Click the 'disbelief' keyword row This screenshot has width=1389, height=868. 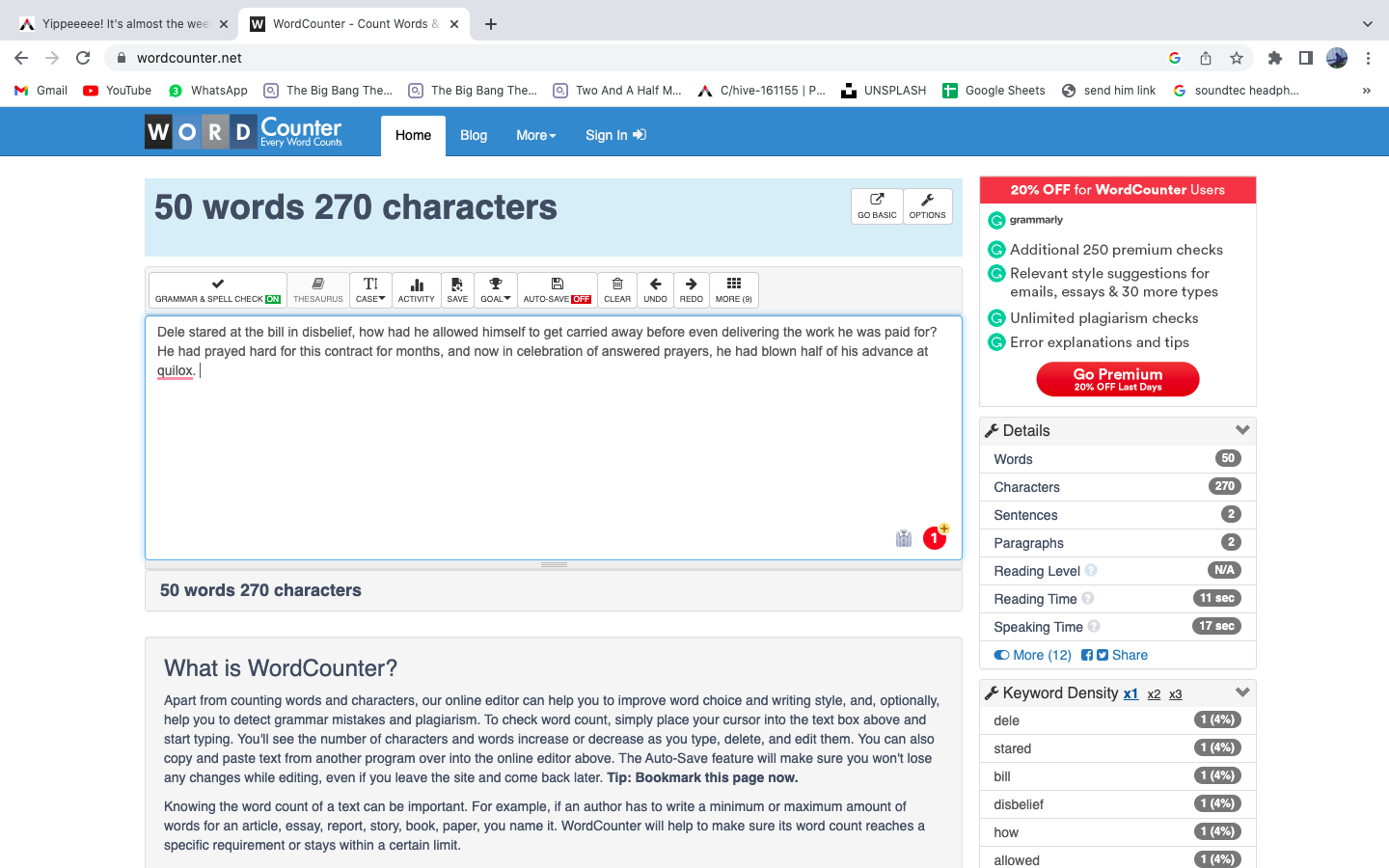(1118, 804)
